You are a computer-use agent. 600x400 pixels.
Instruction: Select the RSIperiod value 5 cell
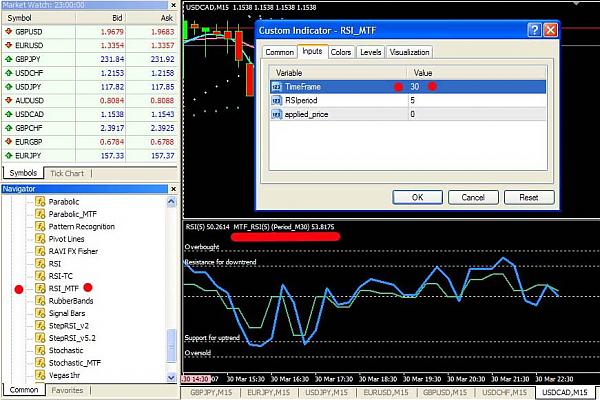point(477,101)
